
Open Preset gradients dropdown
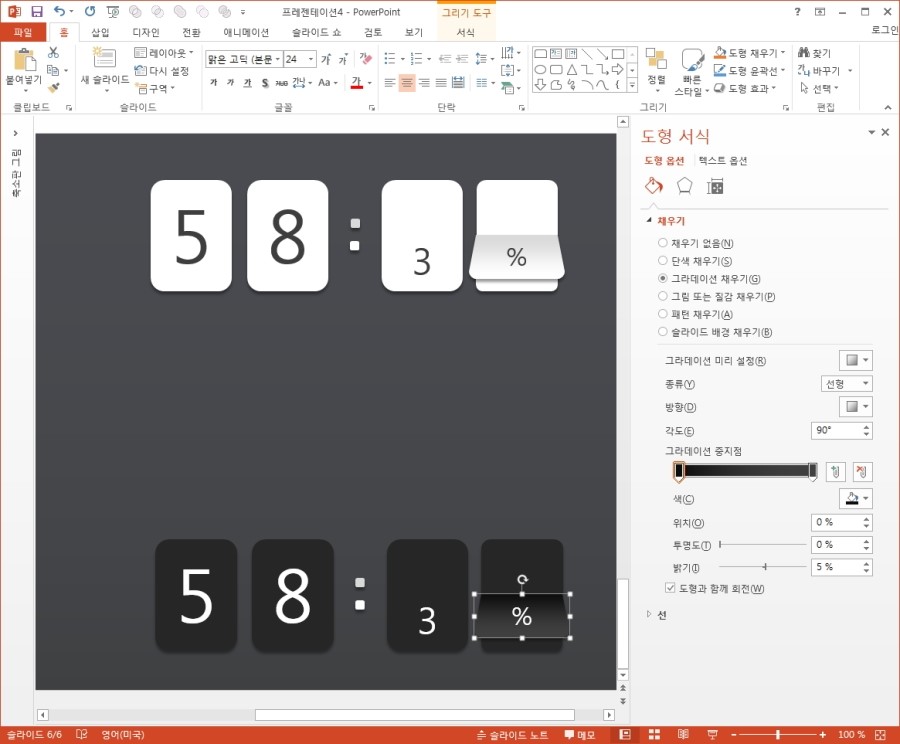tap(856, 360)
